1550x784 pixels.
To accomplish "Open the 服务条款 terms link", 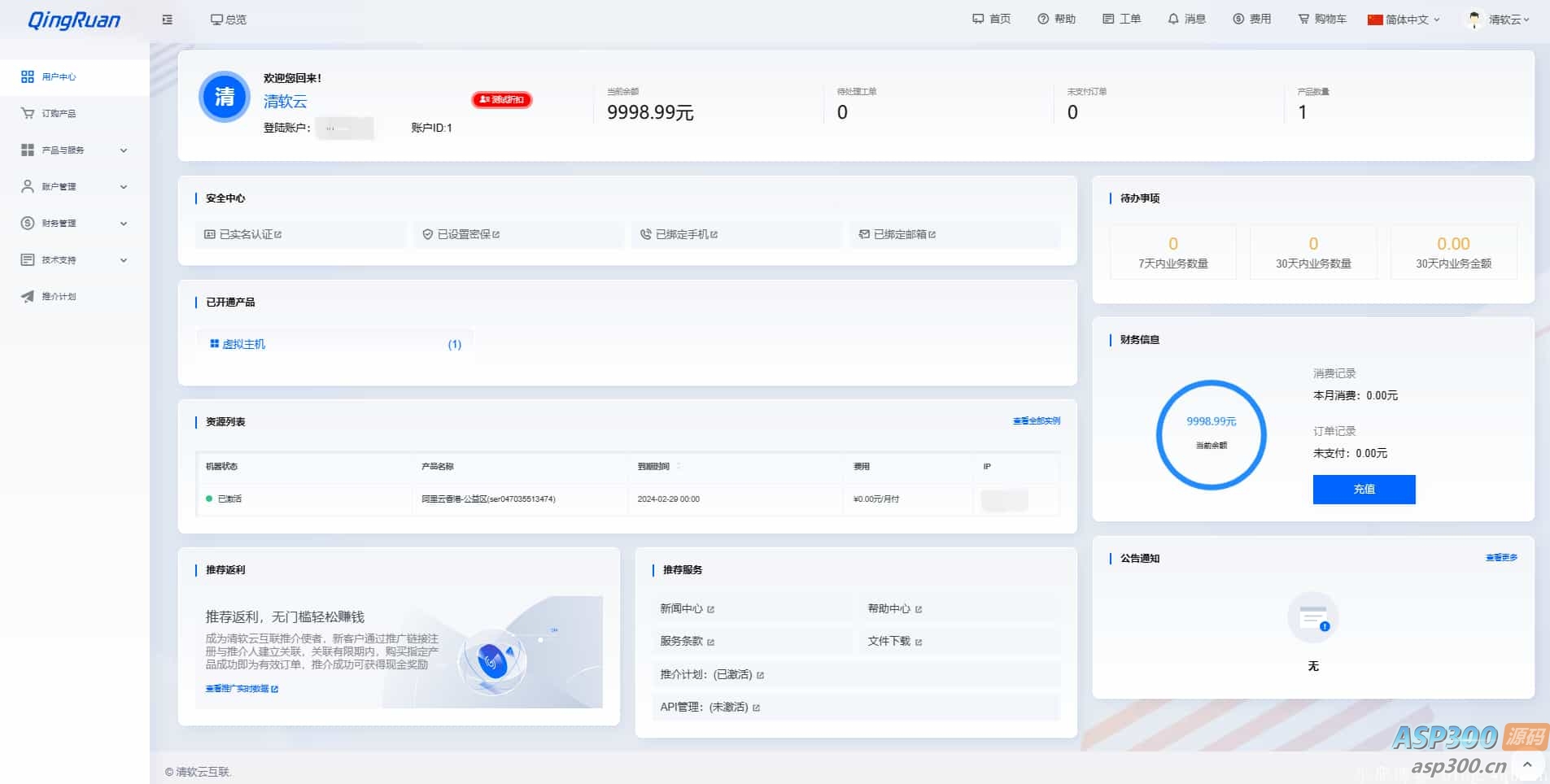I will 687,641.
